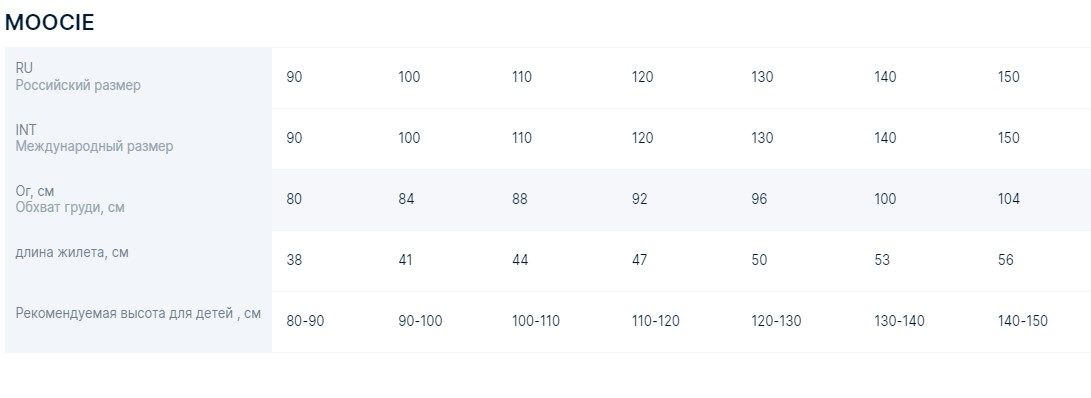Select recommended height 90-100 cell
1091x398 pixels.
420,321
